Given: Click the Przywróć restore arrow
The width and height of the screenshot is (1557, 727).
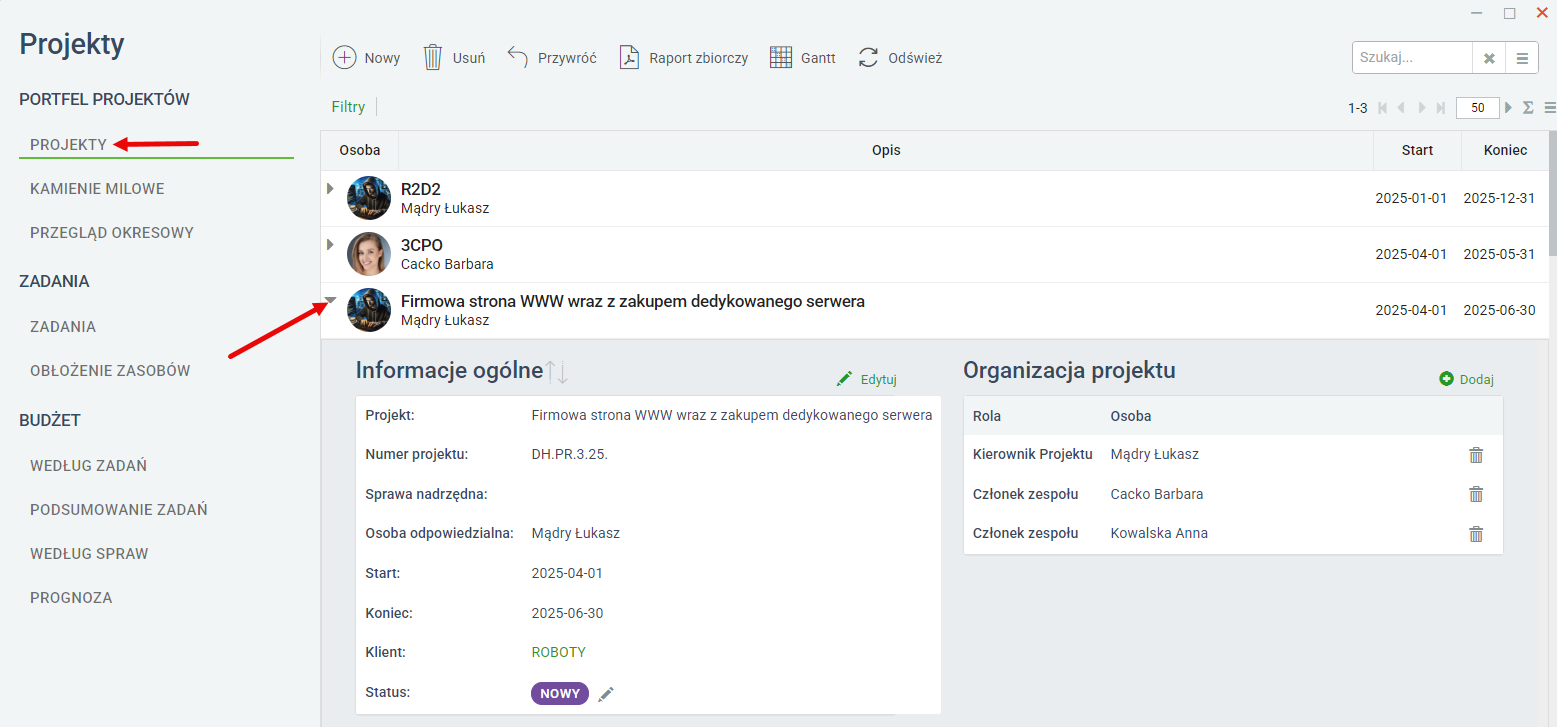Looking at the screenshot, I should (x=517, y=57).
